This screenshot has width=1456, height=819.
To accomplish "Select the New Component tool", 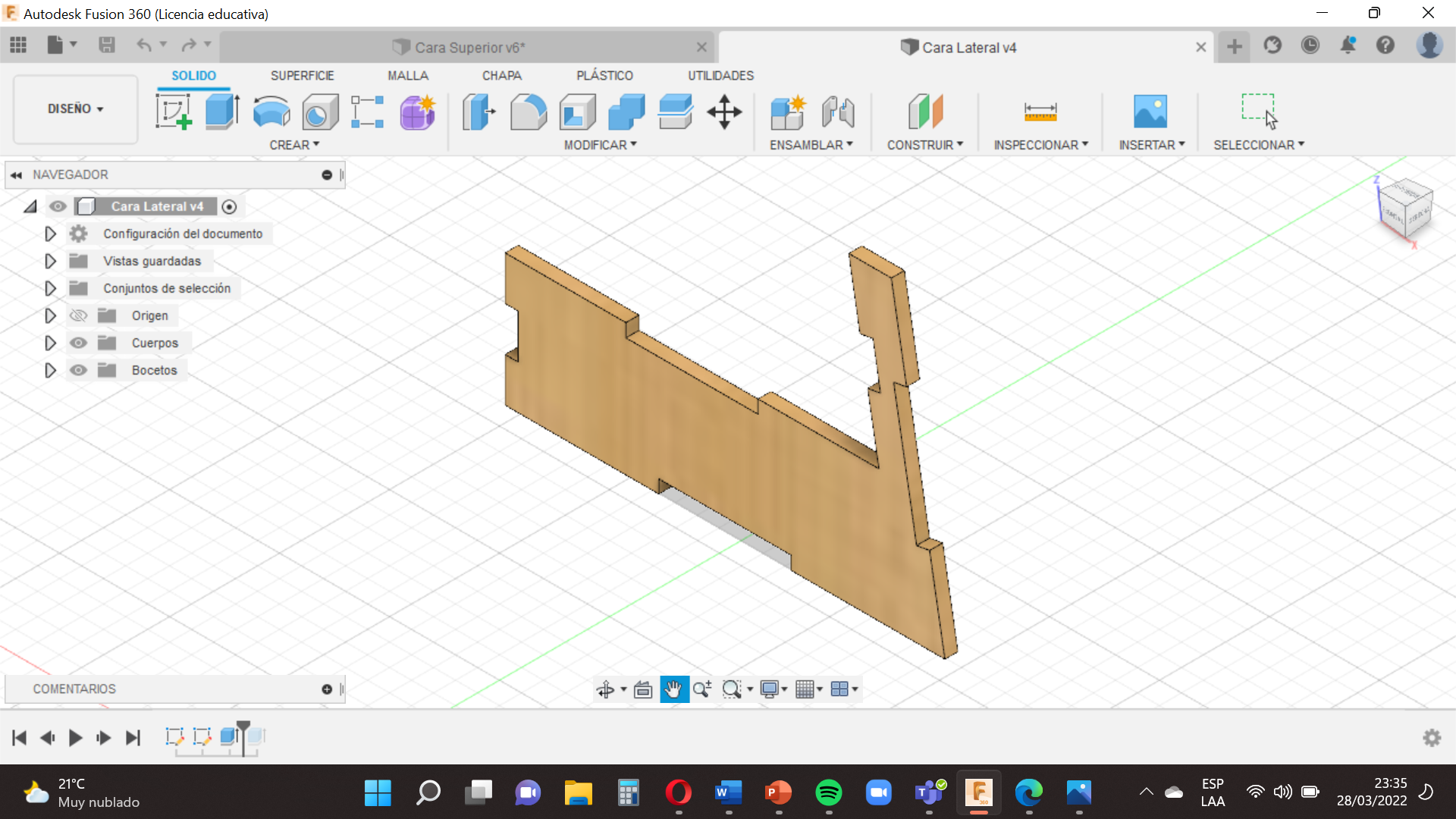I will [788, 112].
